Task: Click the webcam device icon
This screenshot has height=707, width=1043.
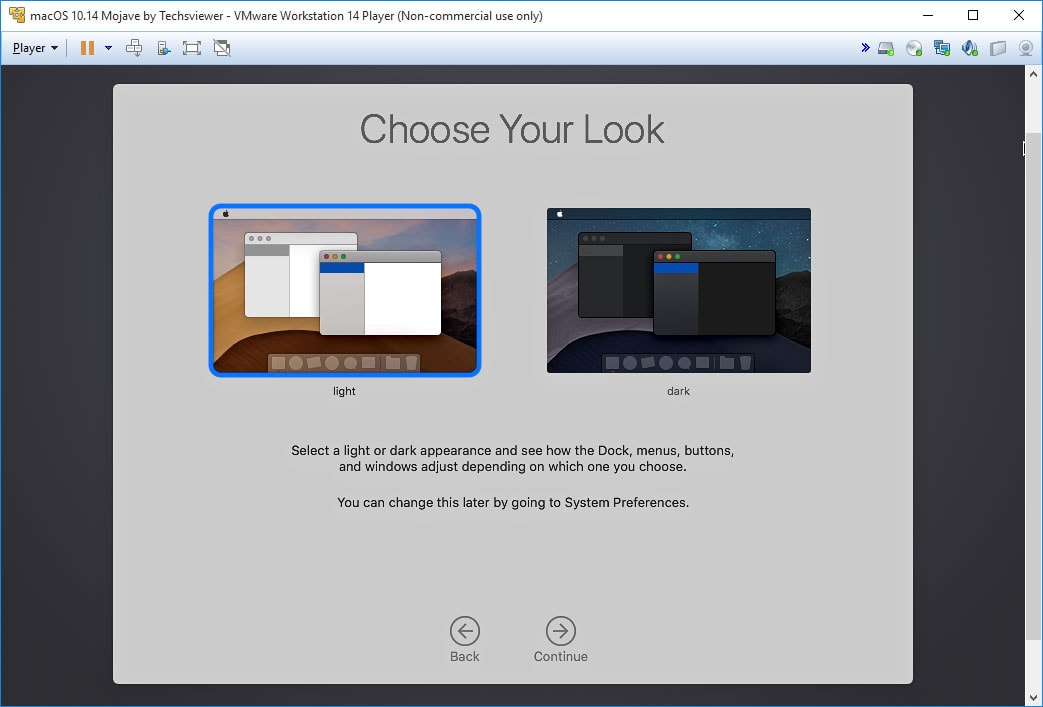Action: pos(1026,48)
